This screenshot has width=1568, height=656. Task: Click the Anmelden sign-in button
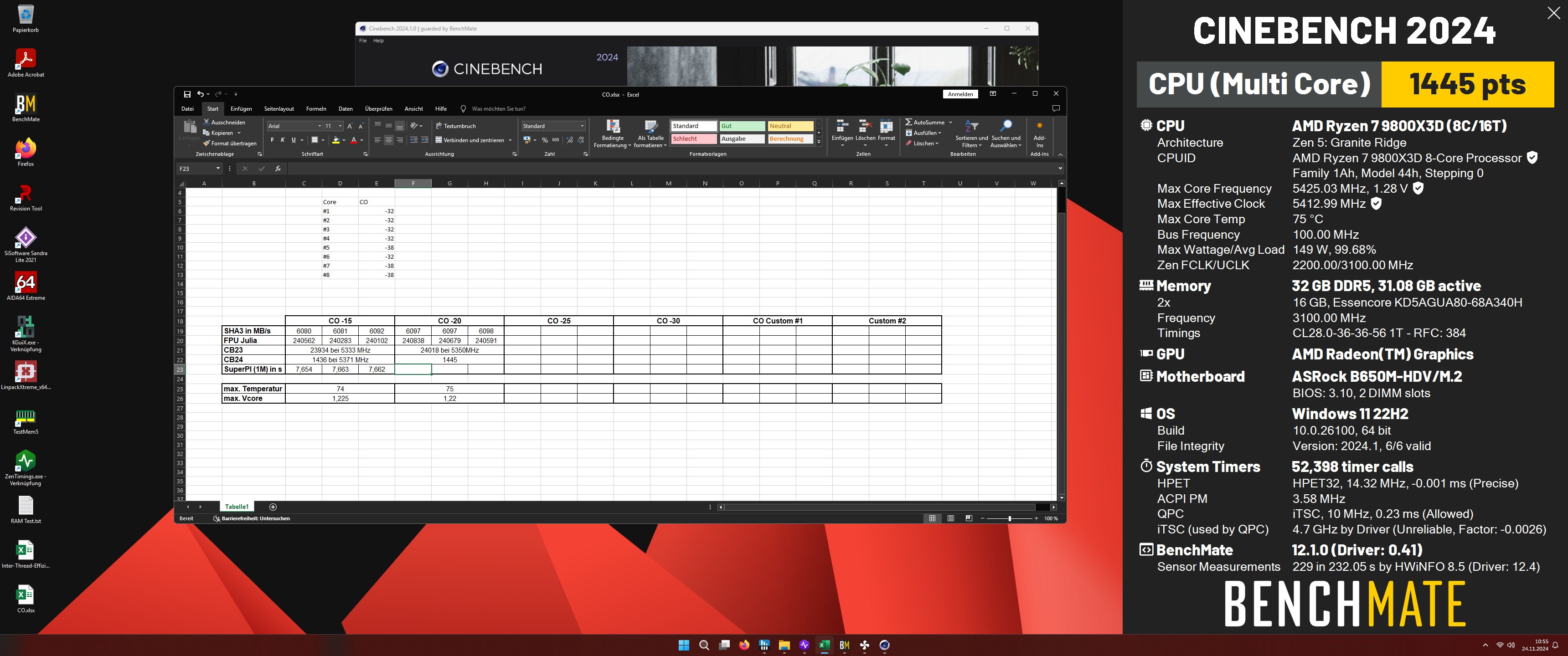(x=960, y=94)
